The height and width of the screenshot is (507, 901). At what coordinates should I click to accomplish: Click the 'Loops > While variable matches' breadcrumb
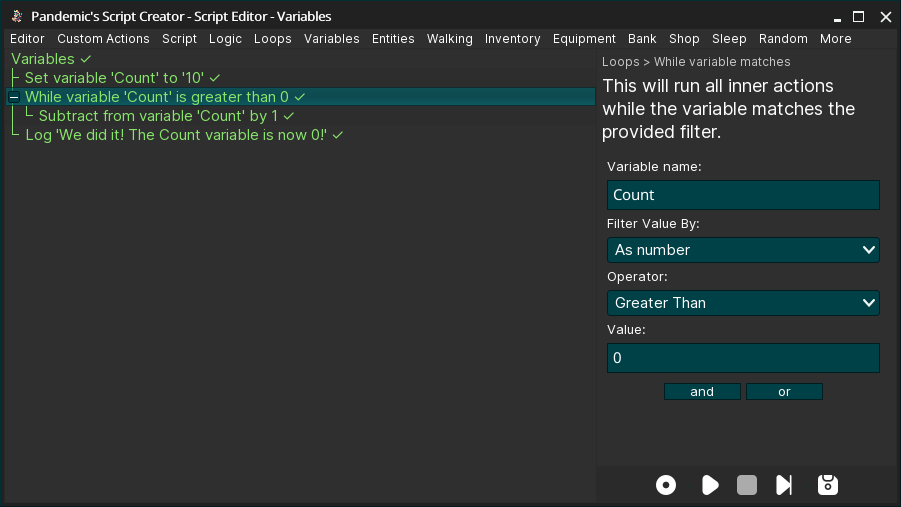(696, 62)
